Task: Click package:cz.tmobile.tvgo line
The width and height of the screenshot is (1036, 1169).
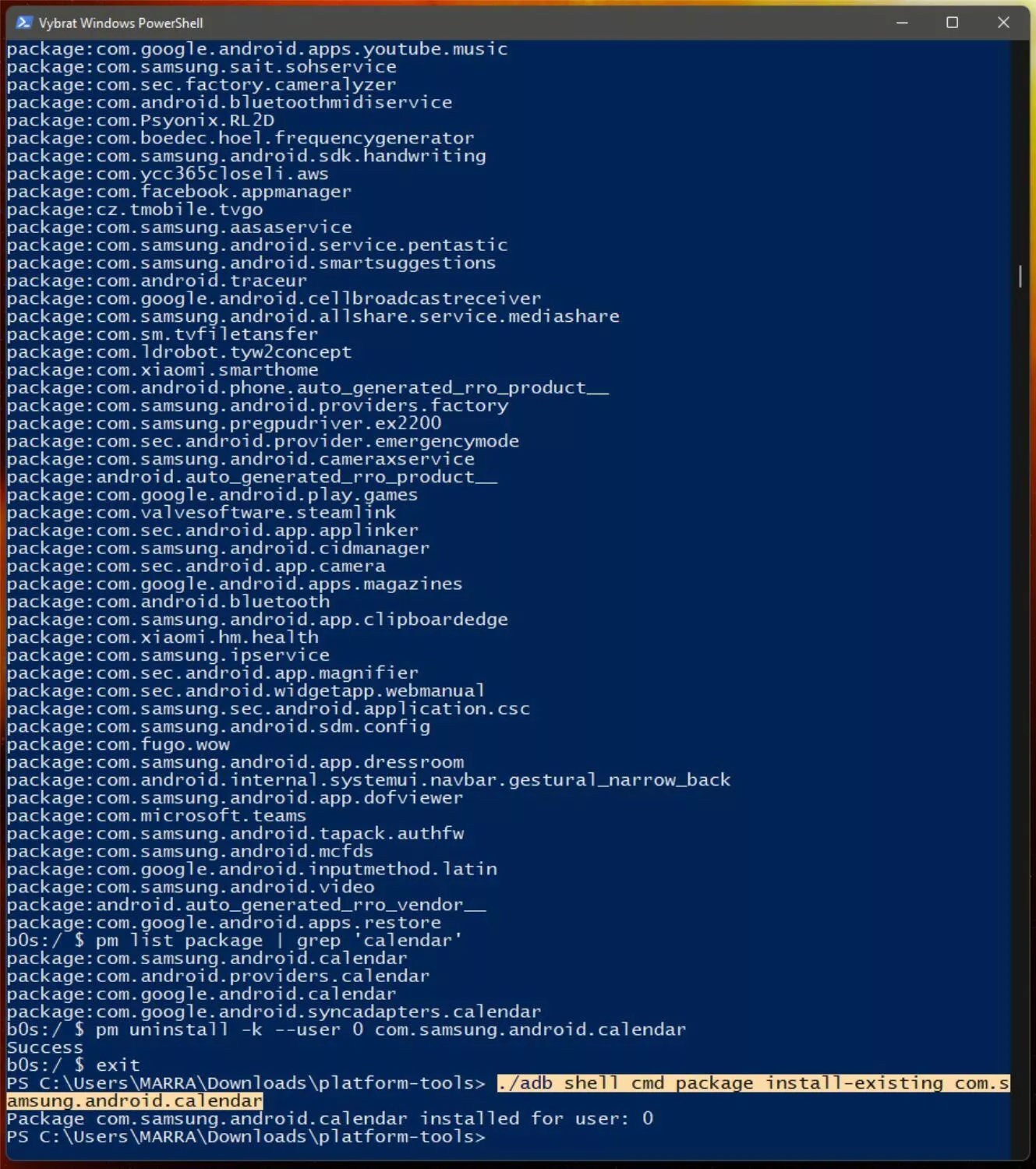Action: [x=135, y=210]
